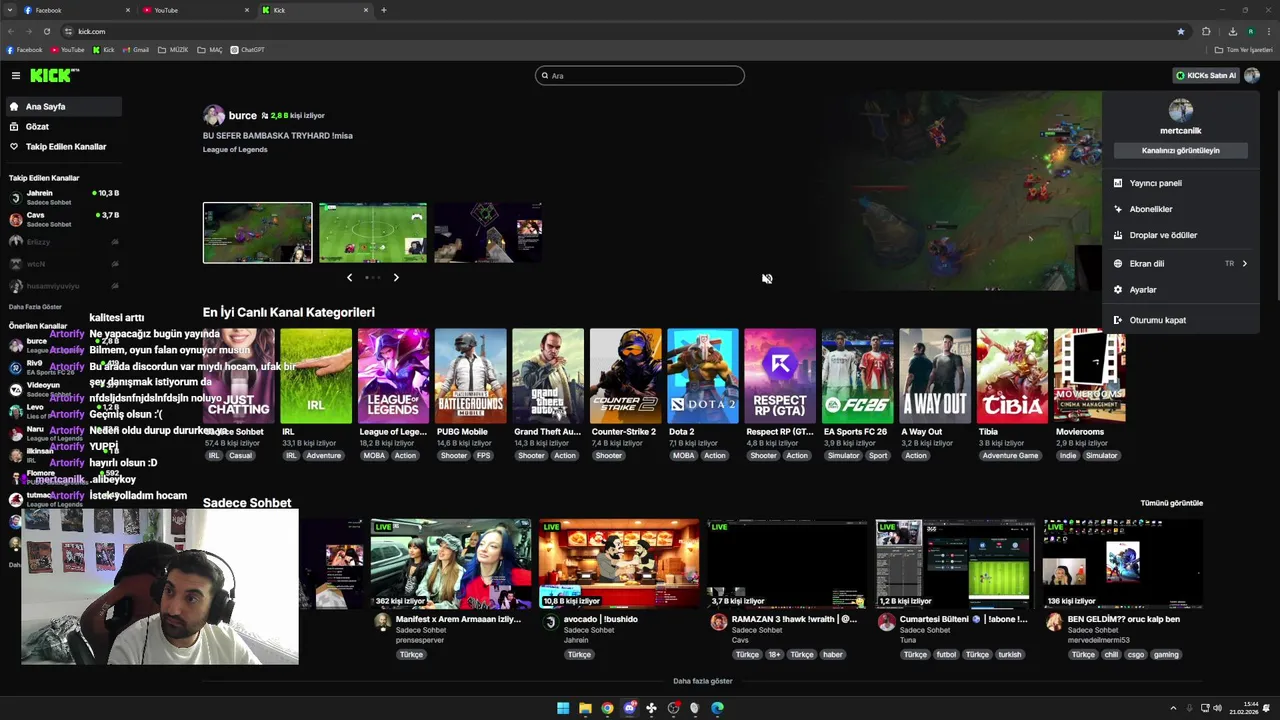Image resolution: width=1280 pixels, height=720 pixels.
Task: Click profile avatar in top bar
Action: click(1252, 75)
